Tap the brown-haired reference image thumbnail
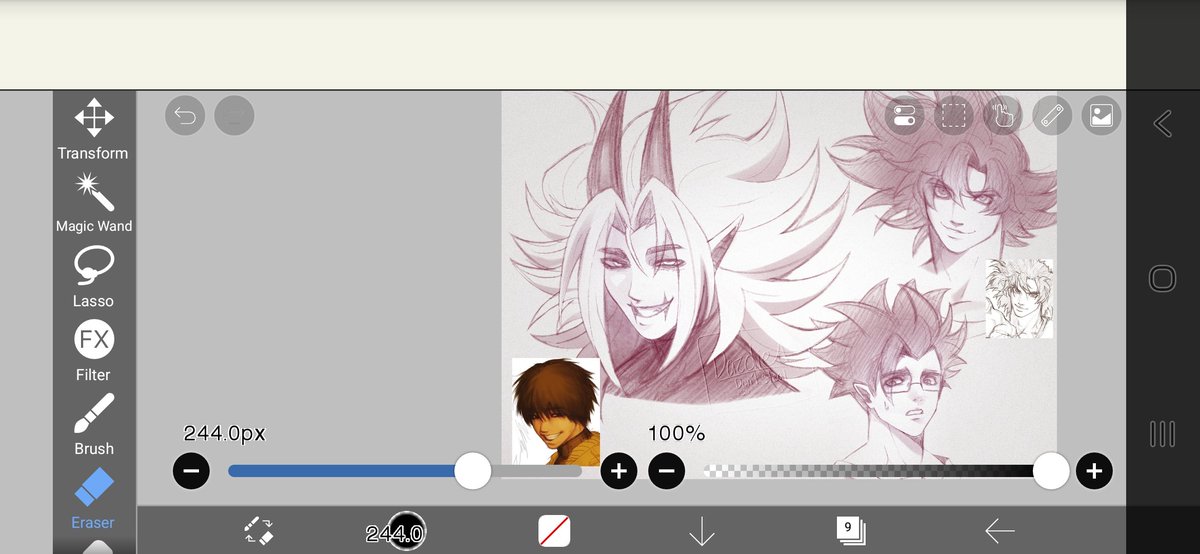1200x554 pixels. 556,412
